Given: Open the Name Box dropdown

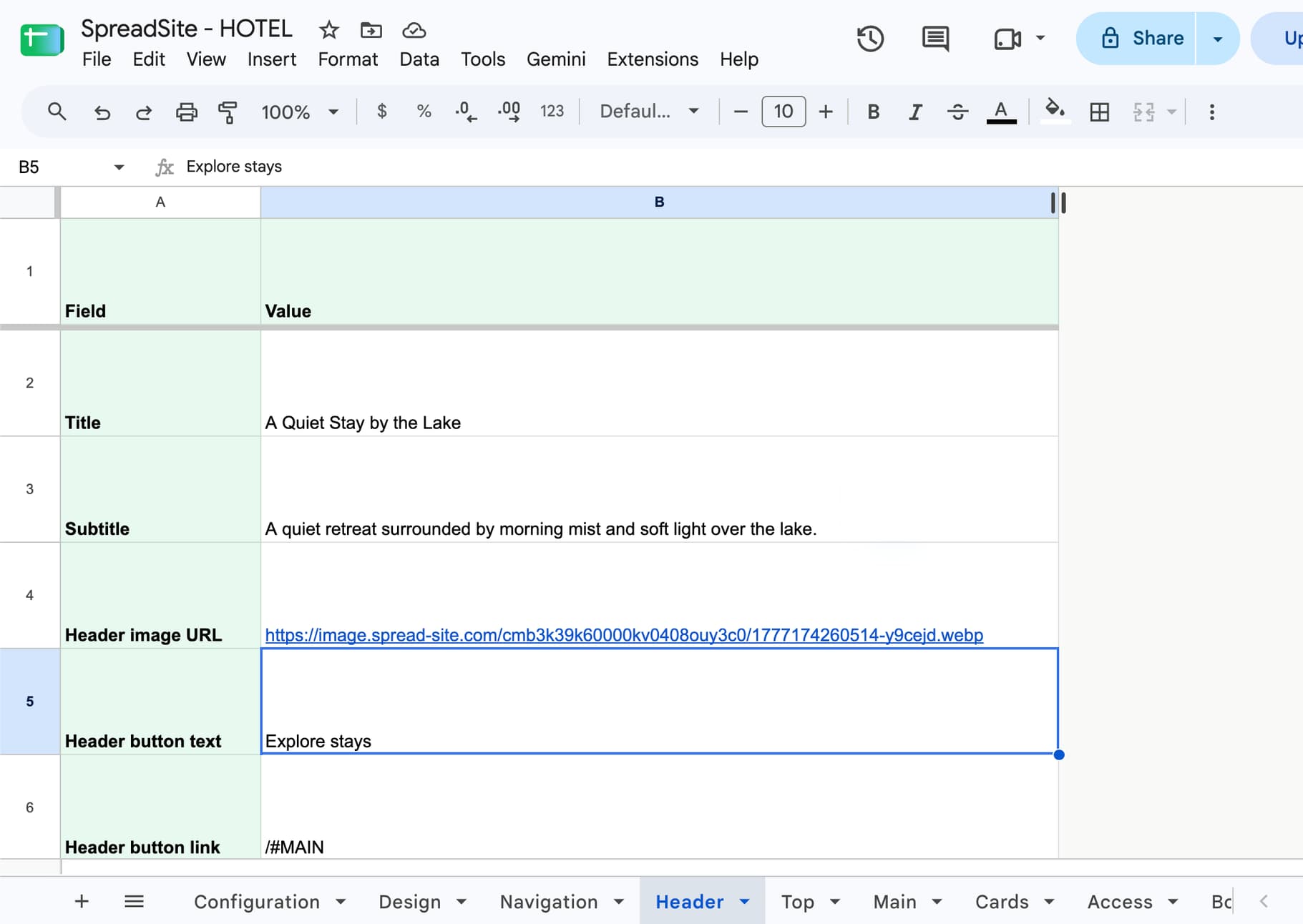Looking at the screenshot, I should click(x=119, y=167).
